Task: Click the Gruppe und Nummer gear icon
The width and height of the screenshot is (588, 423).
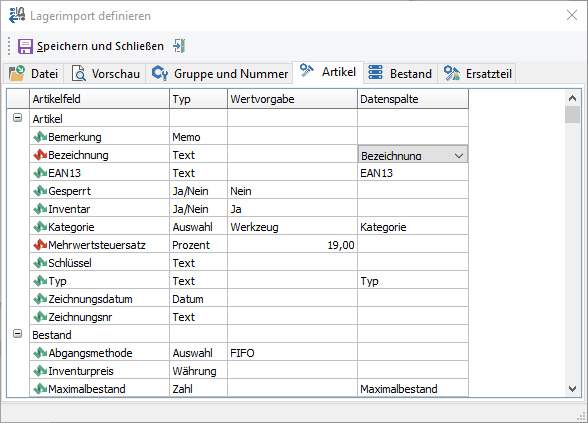Action: [160, 73]
